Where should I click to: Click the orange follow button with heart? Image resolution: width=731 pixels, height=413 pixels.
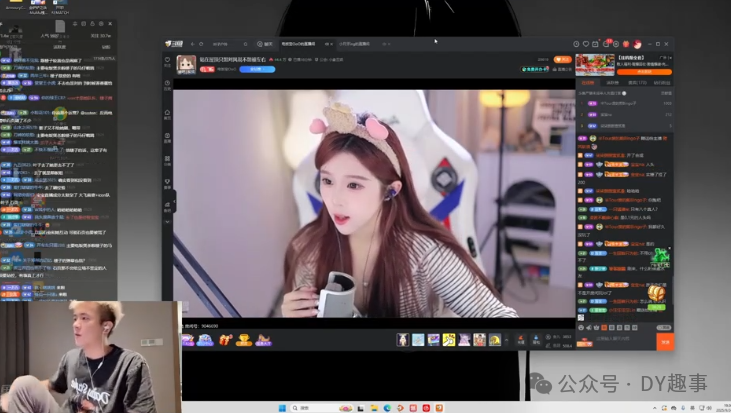(x=563, y=59)
